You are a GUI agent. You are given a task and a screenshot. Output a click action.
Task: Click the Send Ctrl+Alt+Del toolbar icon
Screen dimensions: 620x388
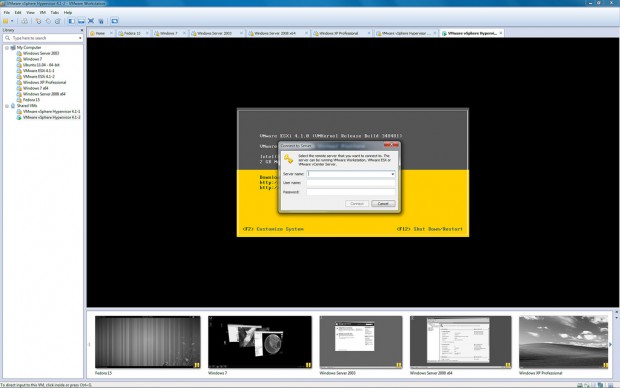25,21
